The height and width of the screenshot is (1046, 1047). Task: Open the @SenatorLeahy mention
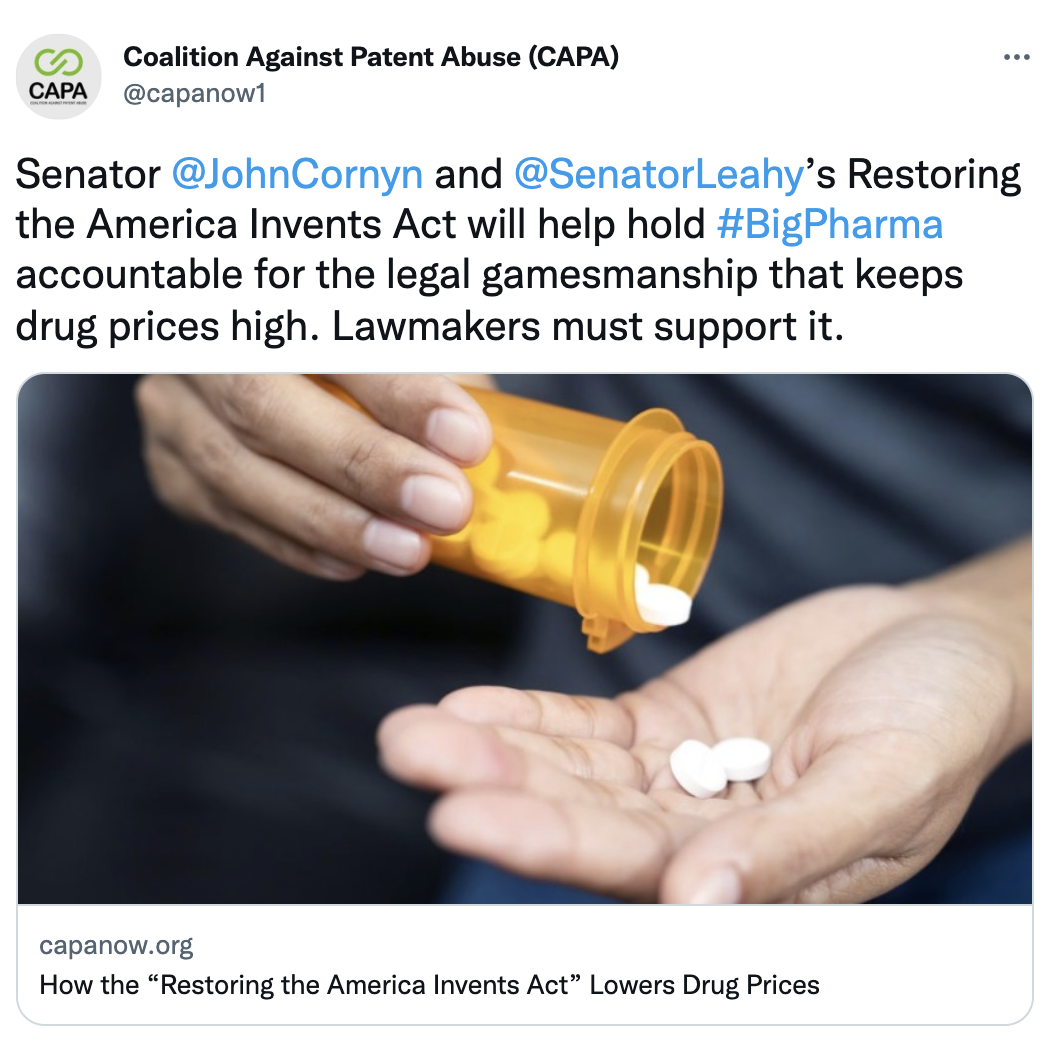click(x=659, y=174)
